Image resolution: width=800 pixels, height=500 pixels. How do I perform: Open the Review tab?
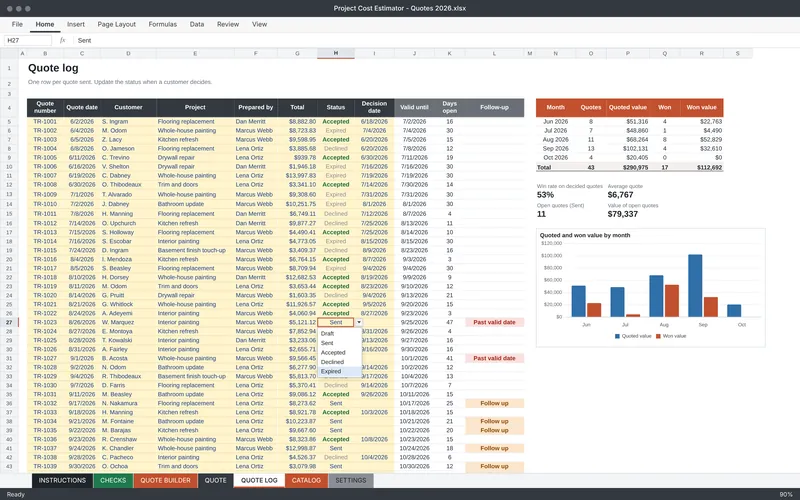(x=228, y=24)
